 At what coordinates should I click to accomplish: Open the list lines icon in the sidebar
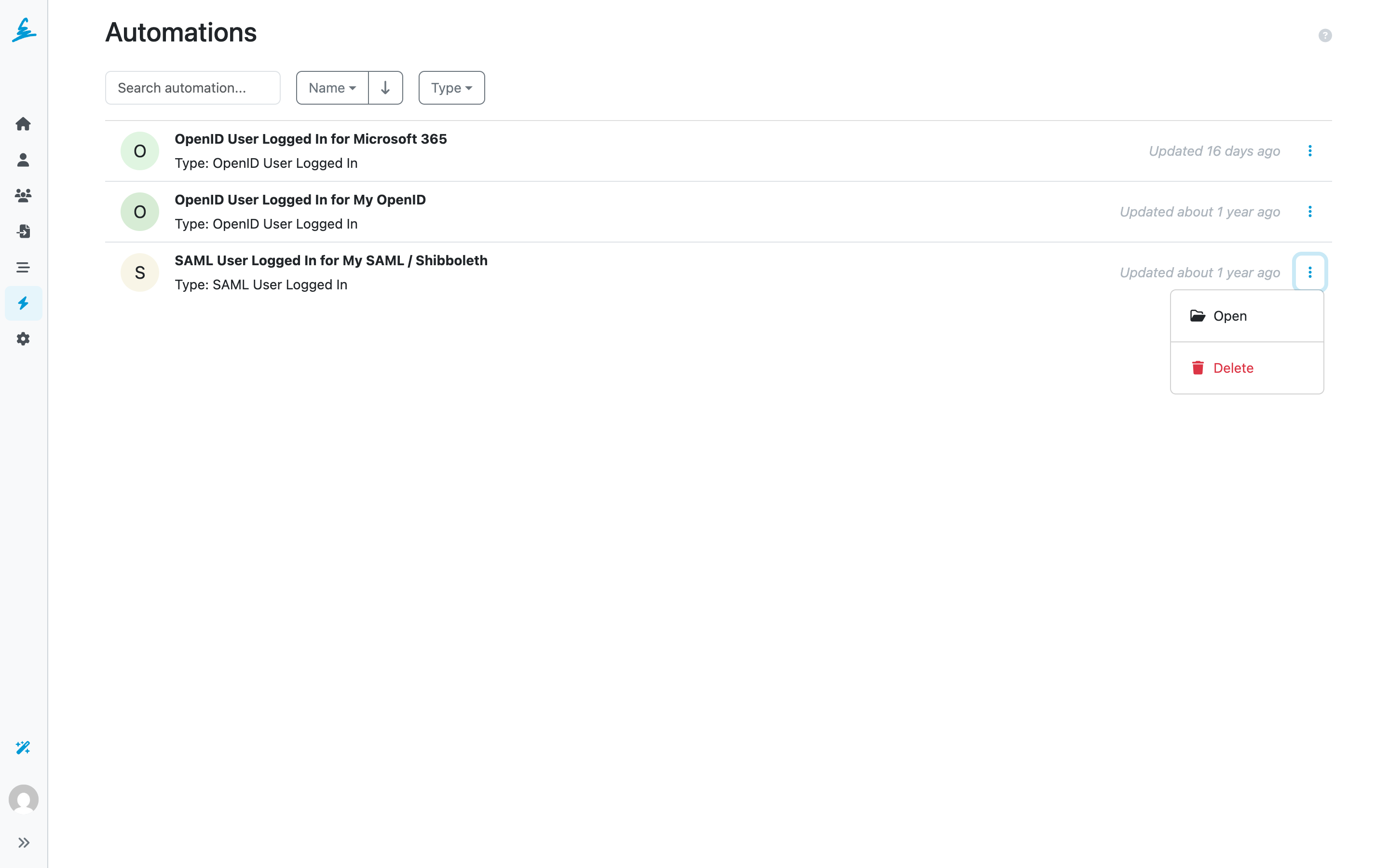23,268
